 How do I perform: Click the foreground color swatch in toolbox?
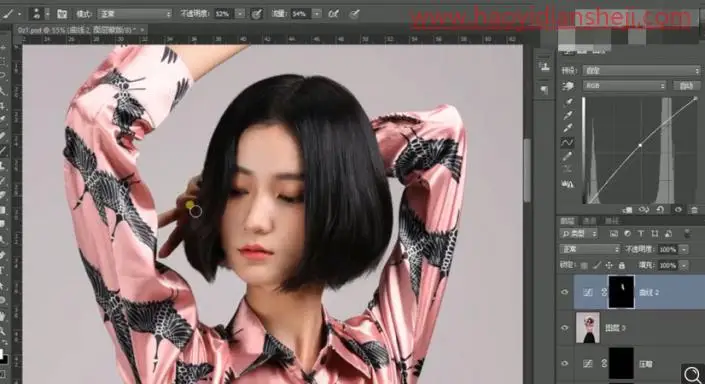tap(2, 353)
